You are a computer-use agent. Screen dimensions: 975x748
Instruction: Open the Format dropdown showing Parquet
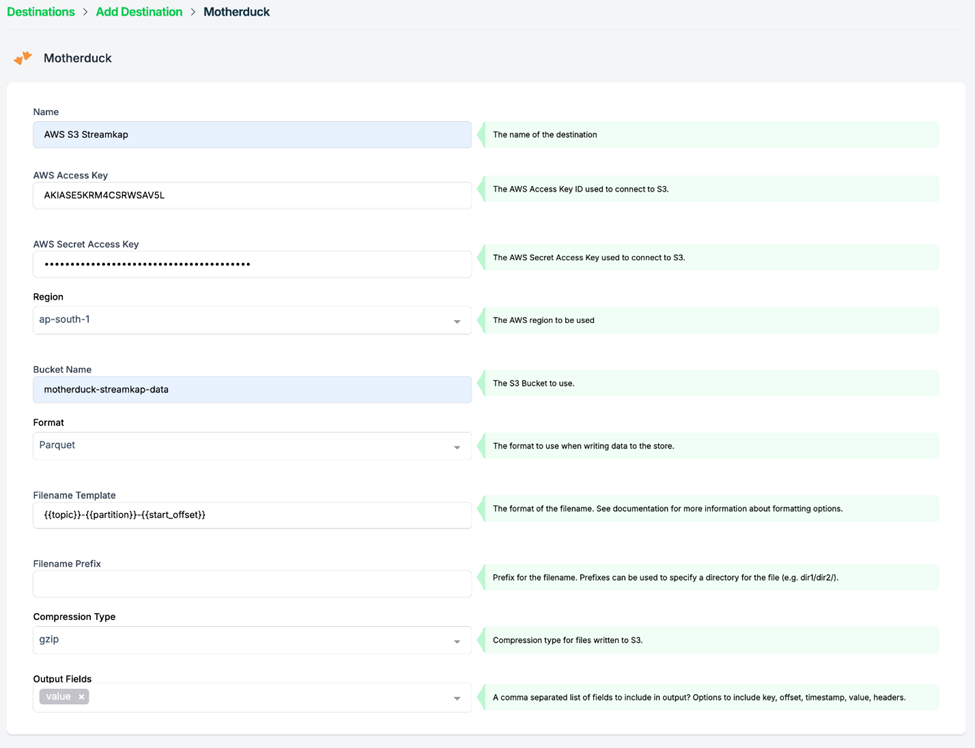[x=252, y=445]
